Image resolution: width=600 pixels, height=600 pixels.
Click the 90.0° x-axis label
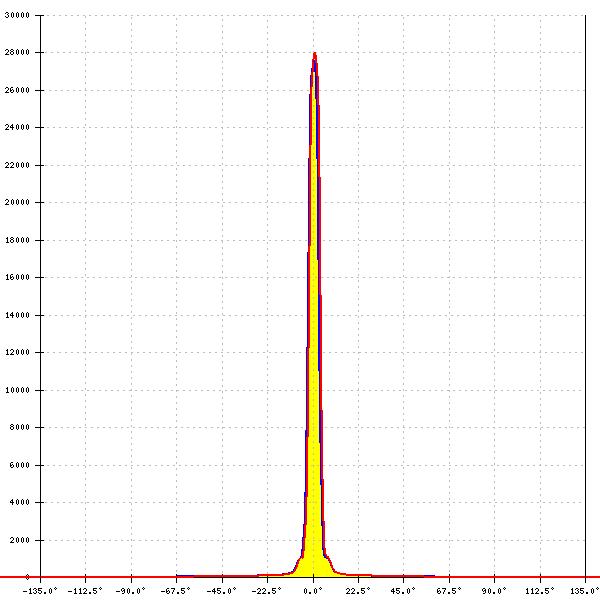coord(494,591)
